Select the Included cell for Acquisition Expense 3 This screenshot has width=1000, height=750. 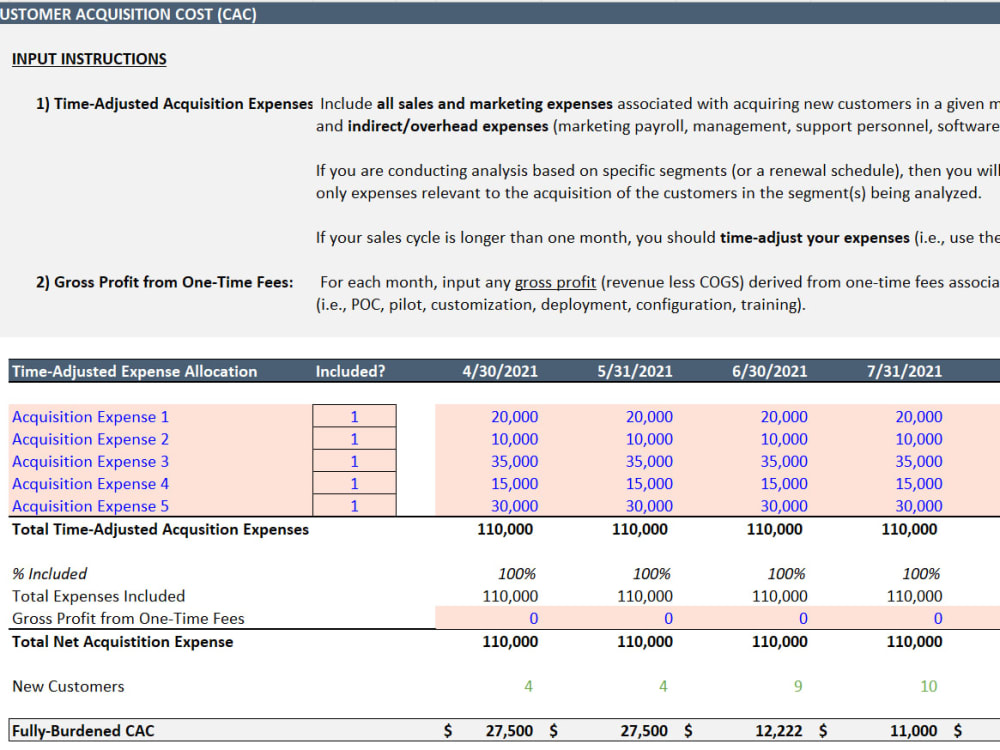pos(354,461)
